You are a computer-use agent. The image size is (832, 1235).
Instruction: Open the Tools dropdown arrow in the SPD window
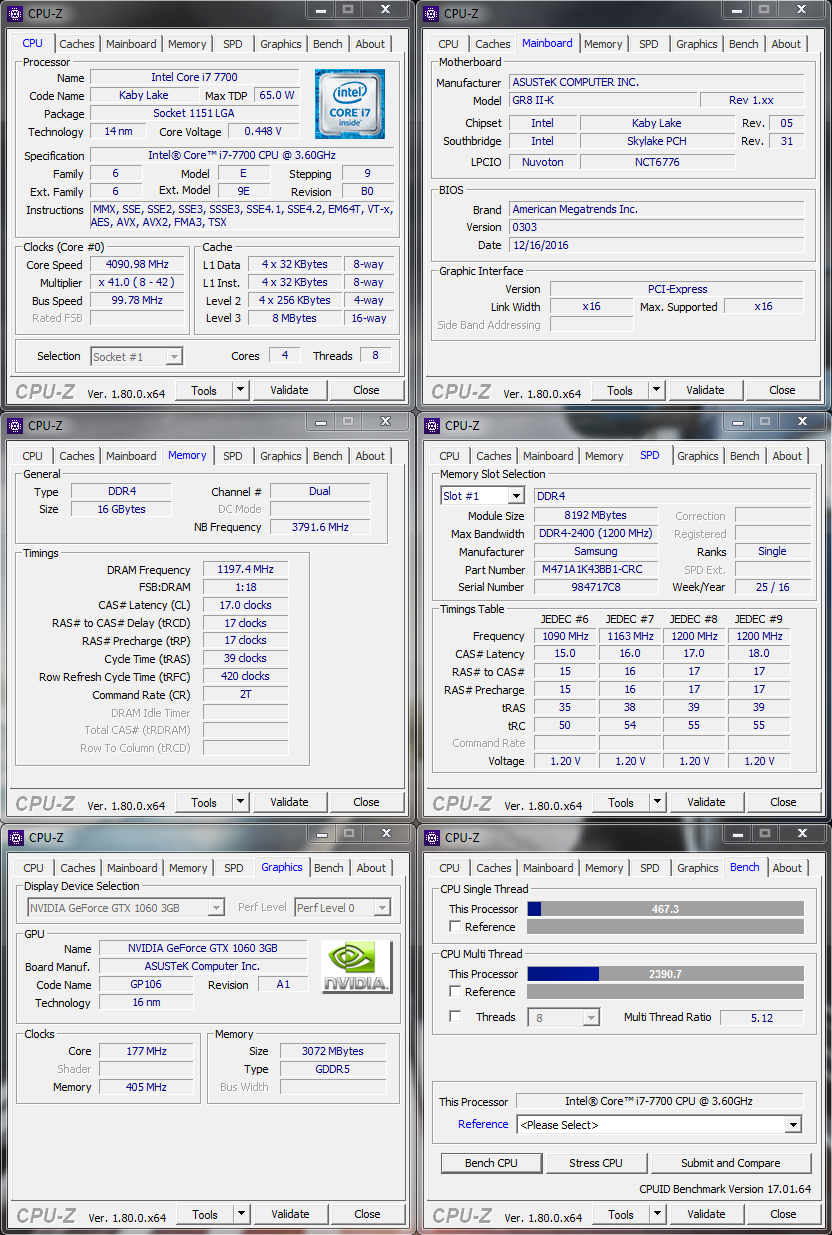656,802
